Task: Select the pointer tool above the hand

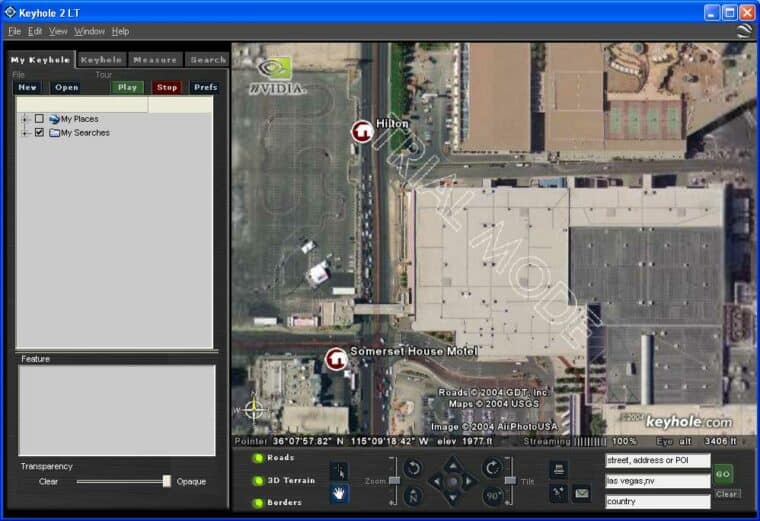Action: pos(339,470)
